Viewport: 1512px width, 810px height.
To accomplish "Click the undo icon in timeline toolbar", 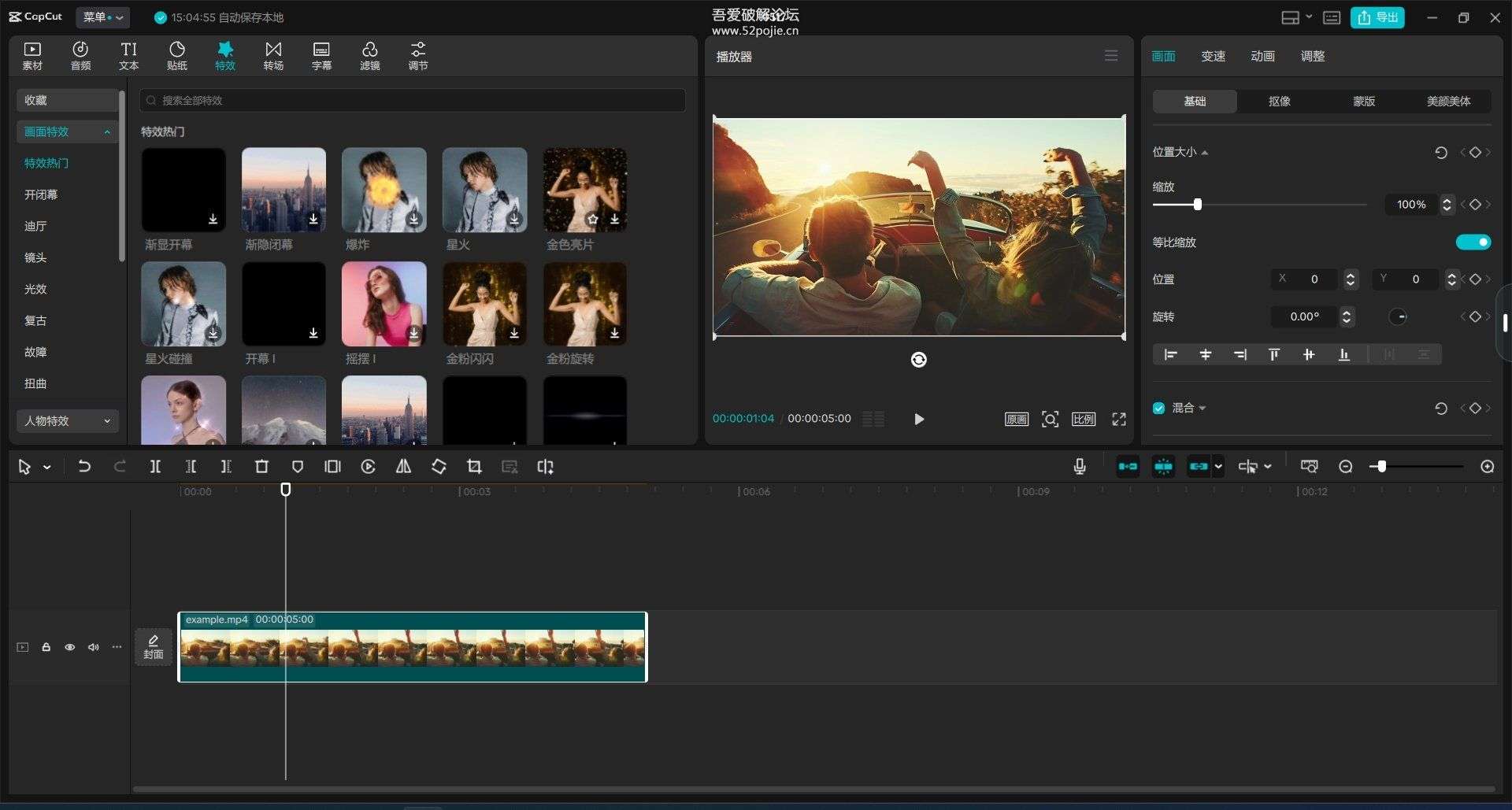I will 85,466.
